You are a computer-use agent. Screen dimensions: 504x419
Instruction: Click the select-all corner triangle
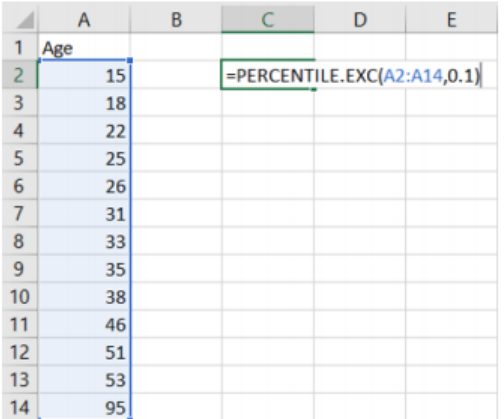point(25,20)
